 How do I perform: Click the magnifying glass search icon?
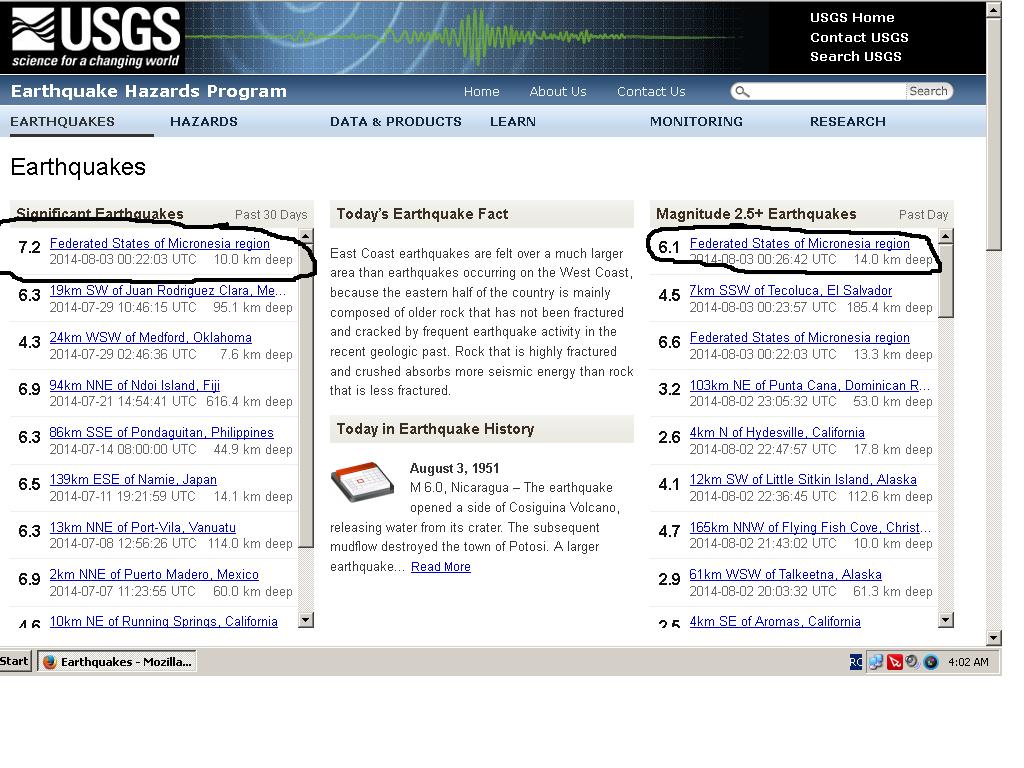(x=741, y=91)
